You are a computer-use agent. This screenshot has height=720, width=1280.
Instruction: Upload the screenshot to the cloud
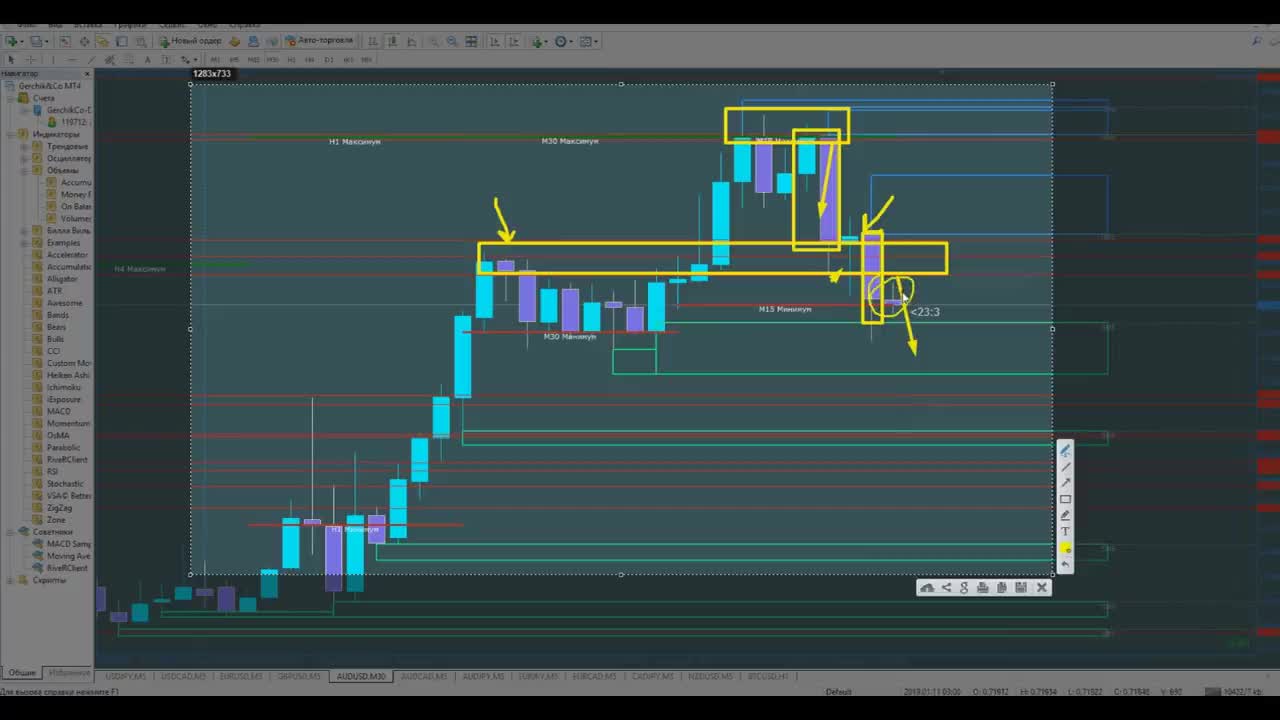tap(927, 588)
